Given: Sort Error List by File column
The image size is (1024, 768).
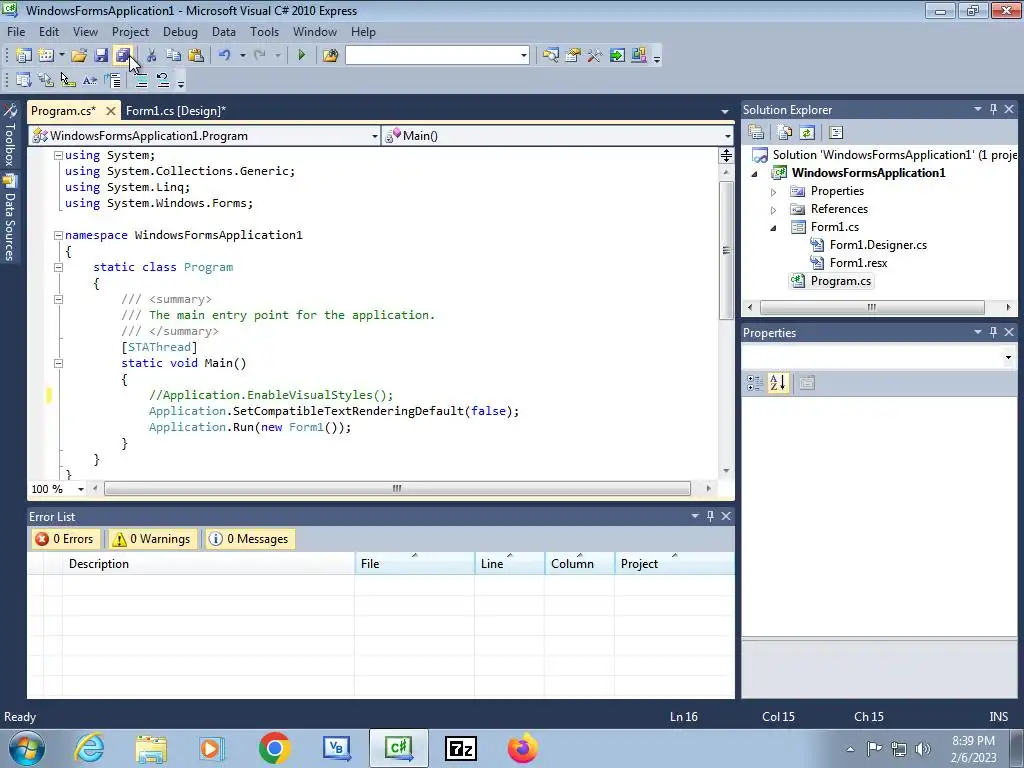Looking at the screenshot, I should (415, 564).
